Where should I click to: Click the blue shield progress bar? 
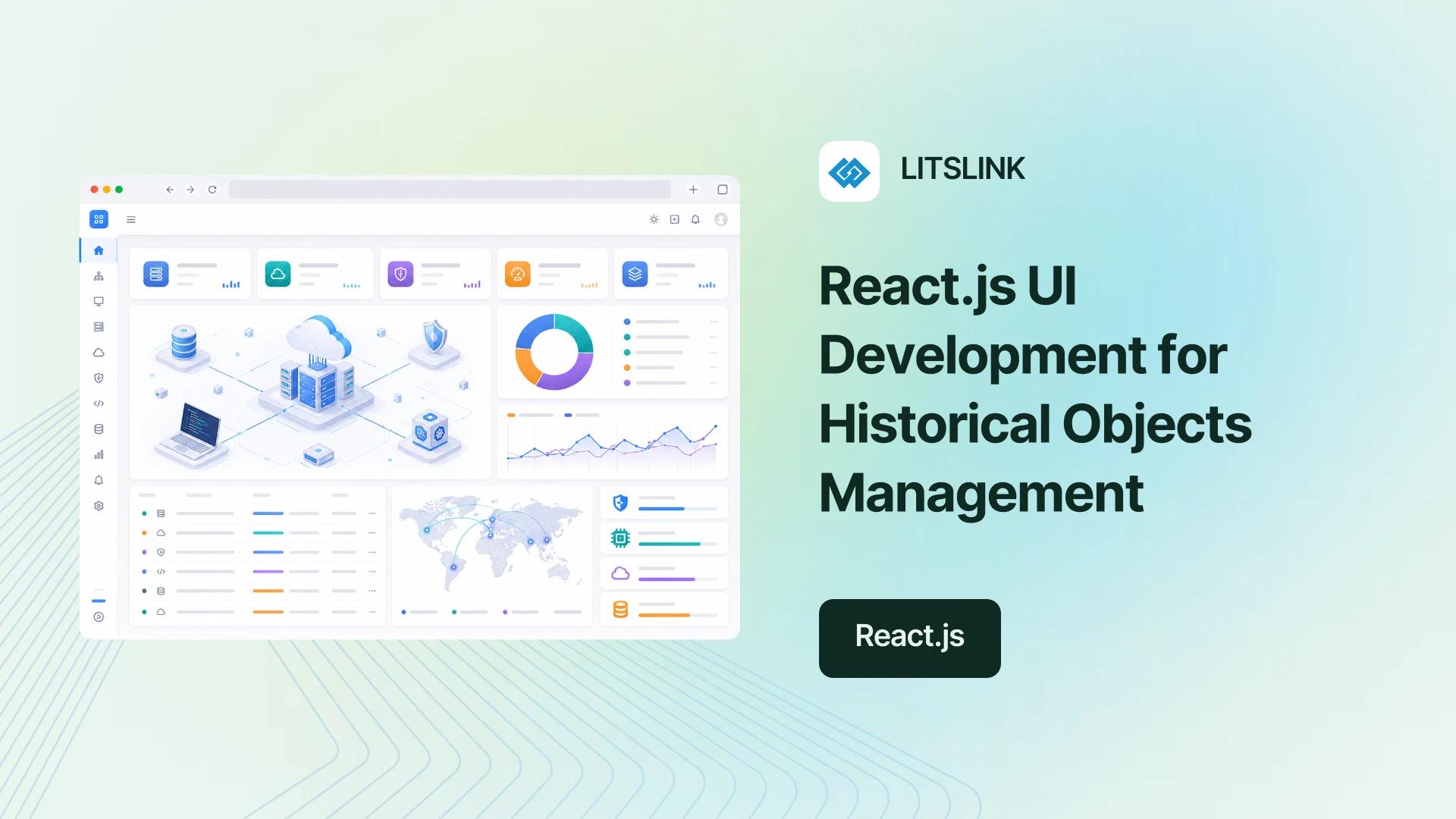[x=678, y=509]
